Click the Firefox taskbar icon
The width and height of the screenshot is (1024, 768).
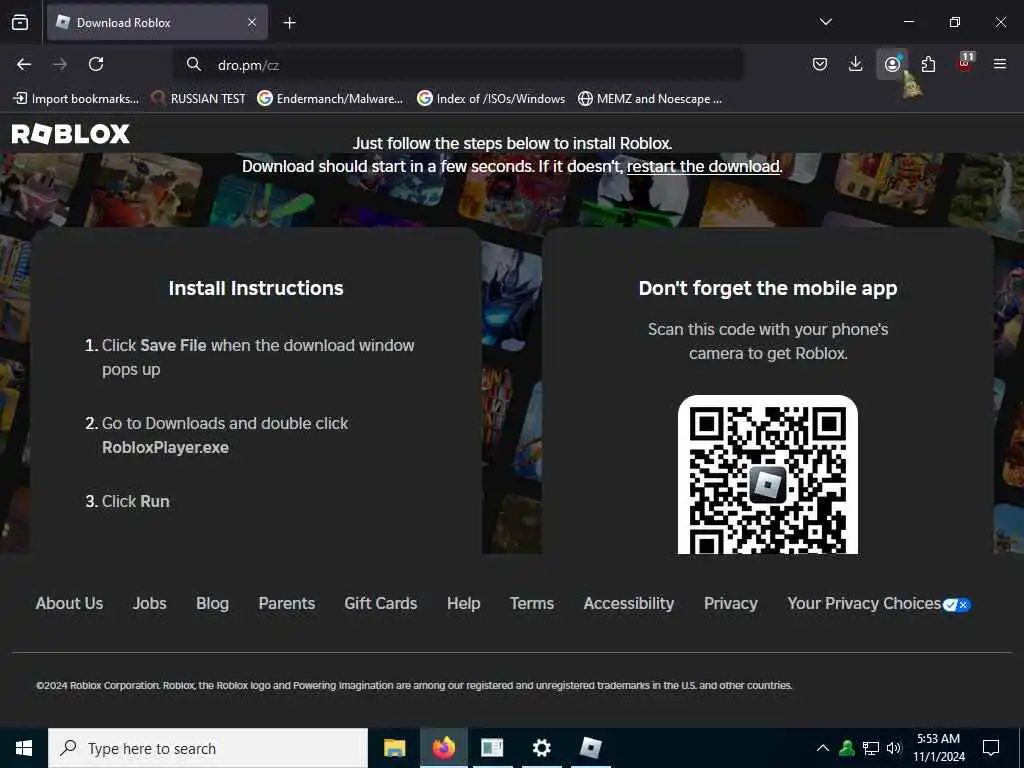click(443, 748)
